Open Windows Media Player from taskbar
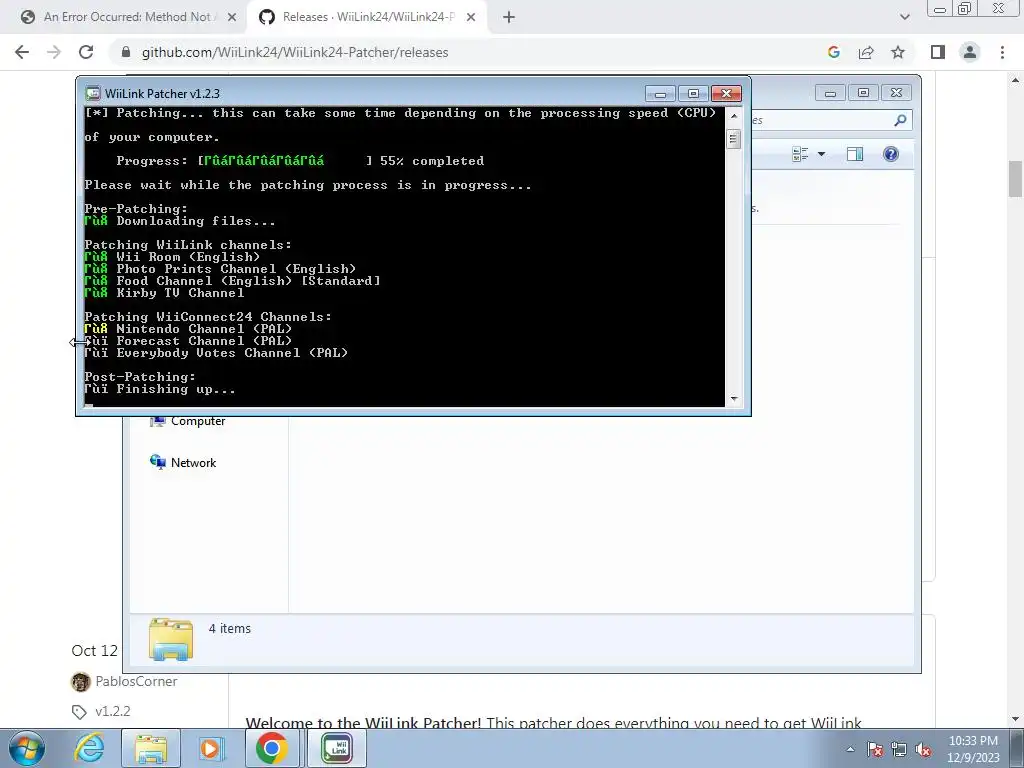This screenshot has width=1024, height=768. pos(210,749)
